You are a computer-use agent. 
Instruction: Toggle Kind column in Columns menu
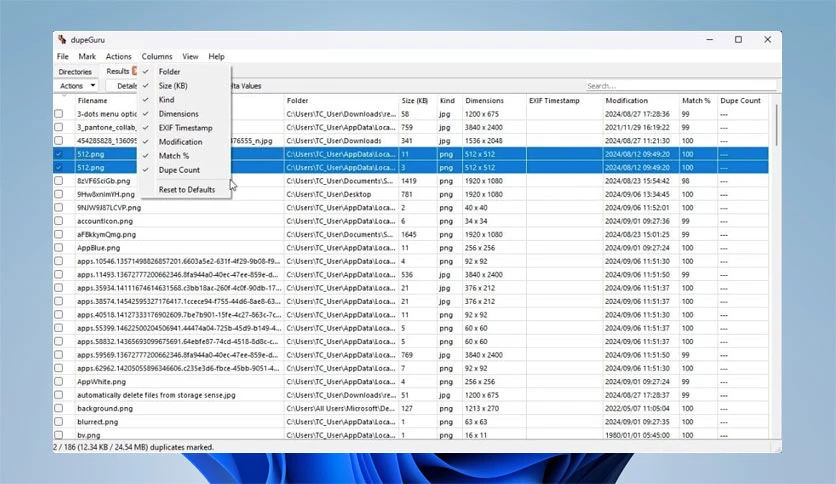tap(184, 100)
